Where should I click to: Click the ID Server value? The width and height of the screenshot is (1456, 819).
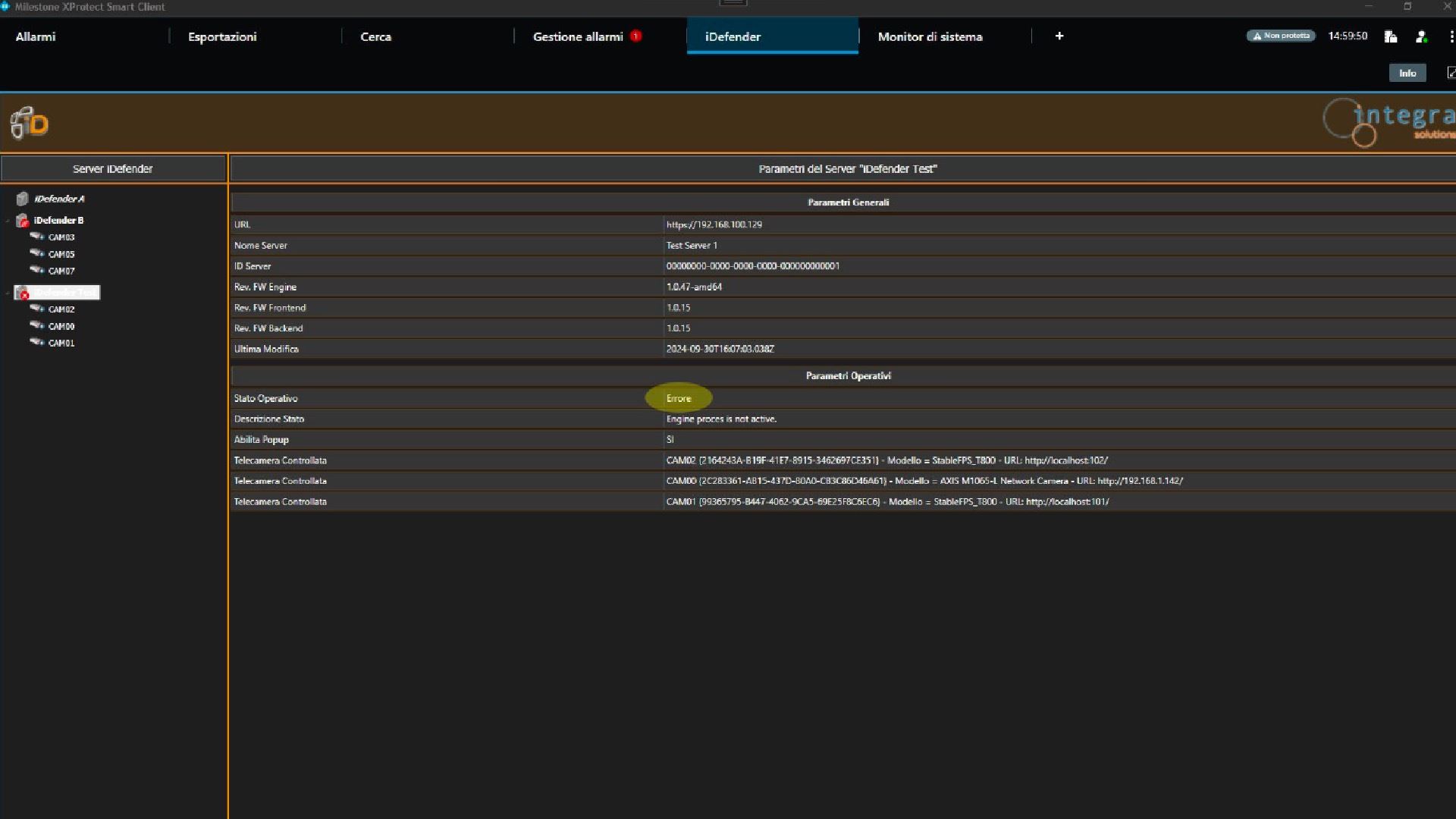pos(752,266)
